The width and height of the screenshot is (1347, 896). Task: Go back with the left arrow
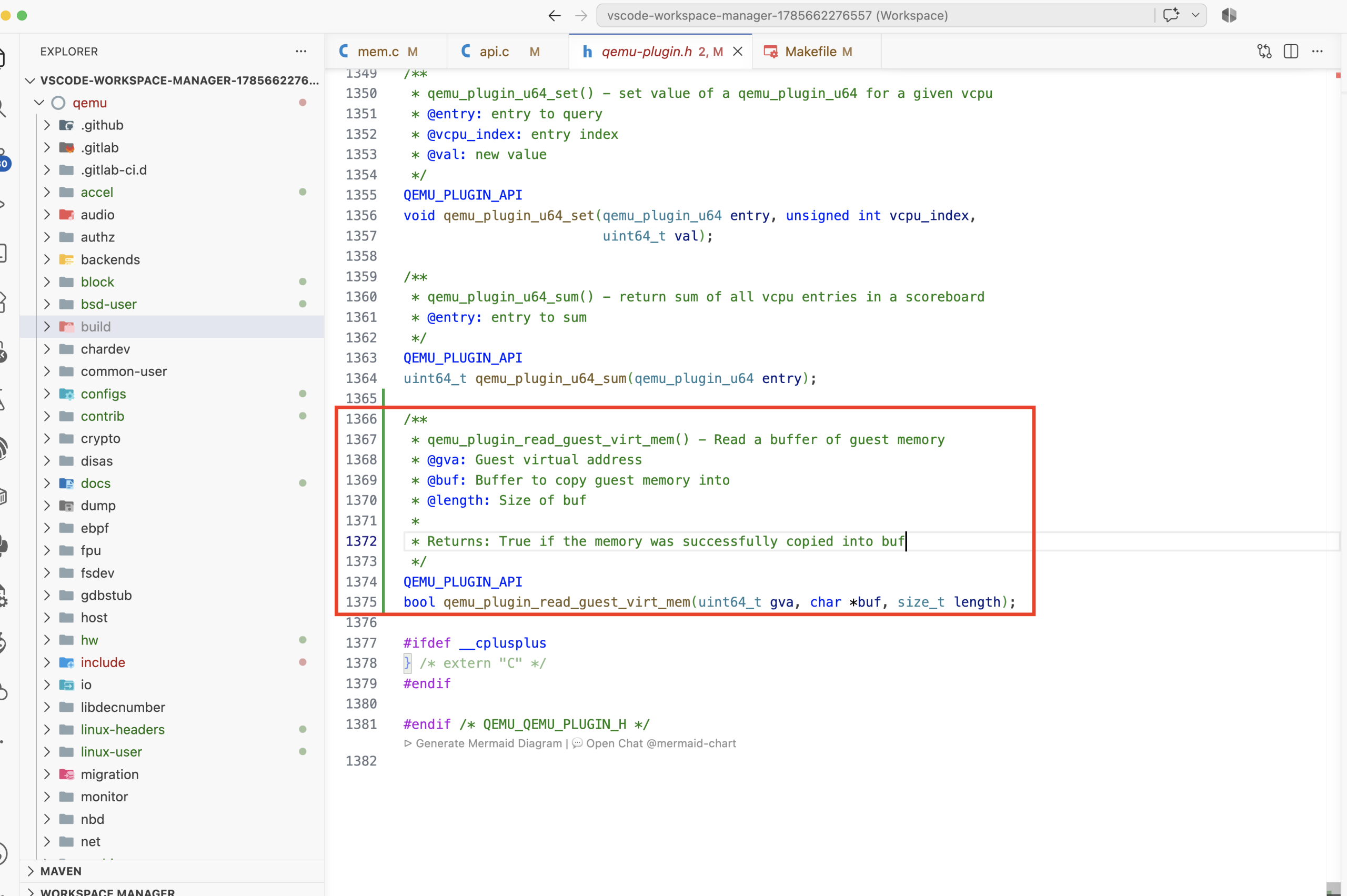pos(554,15)
